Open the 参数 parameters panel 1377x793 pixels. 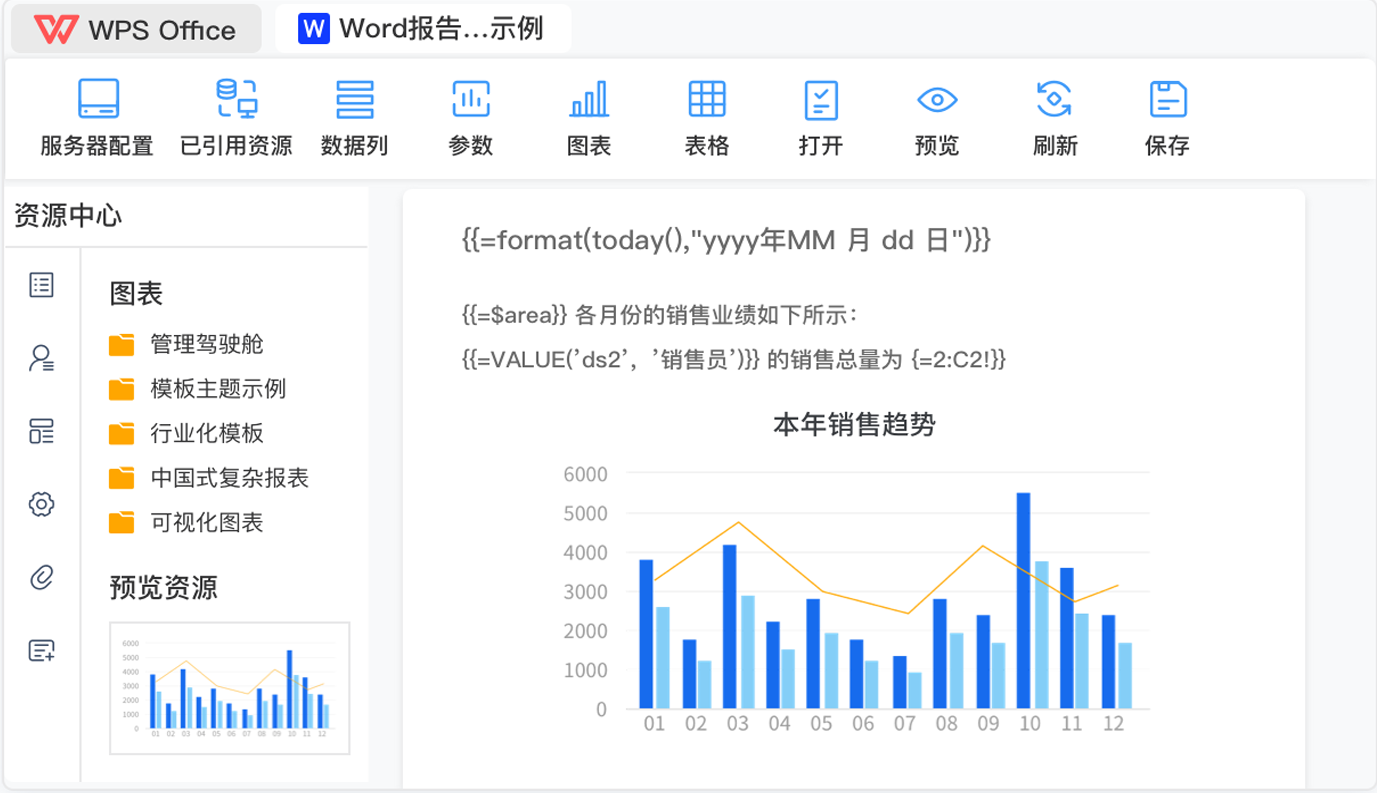[x=470, y=118]
